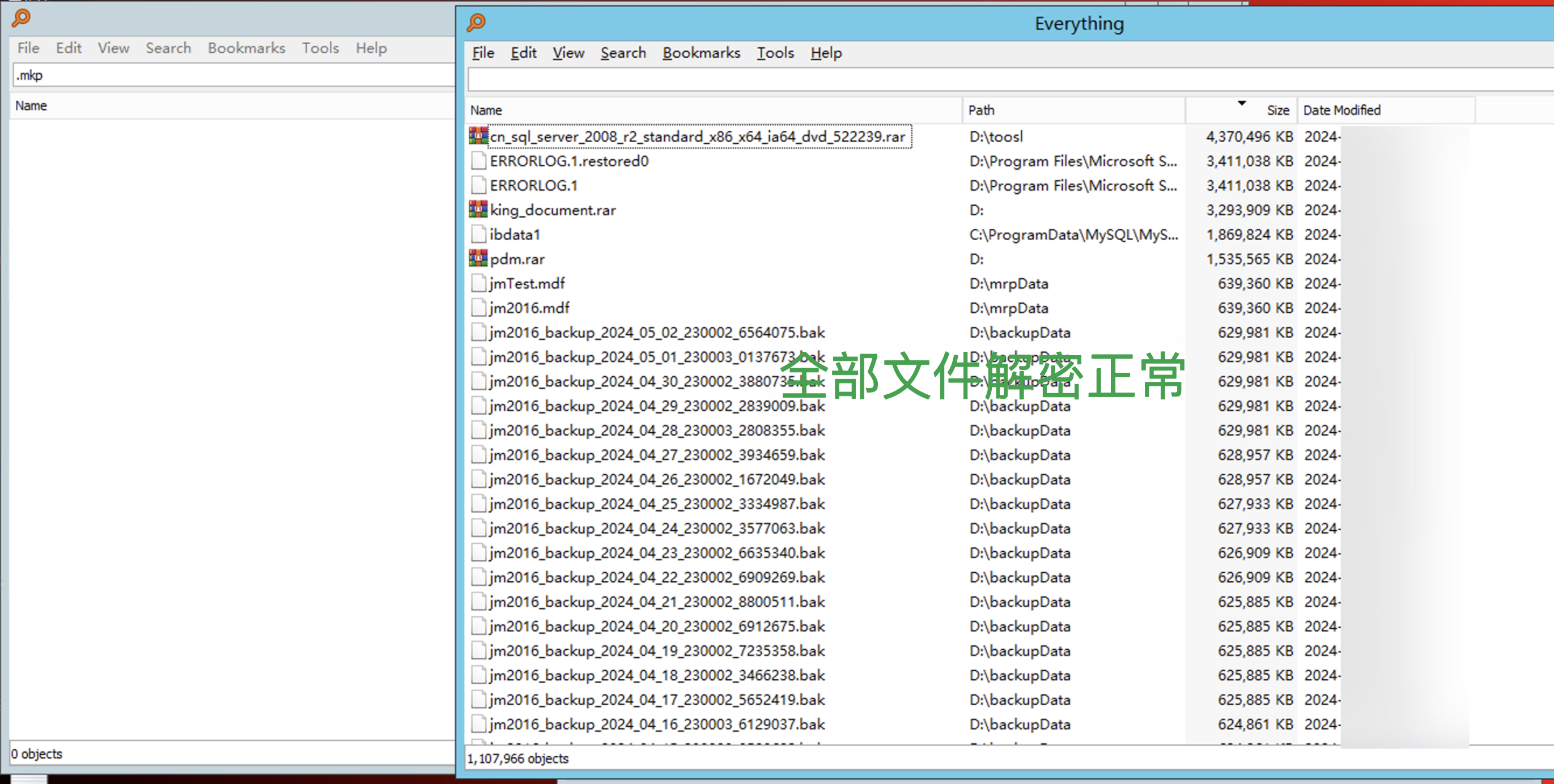Open Tools menu in the left .mkp window
The height and width of the screenshot is (784, 1554).
320,48
